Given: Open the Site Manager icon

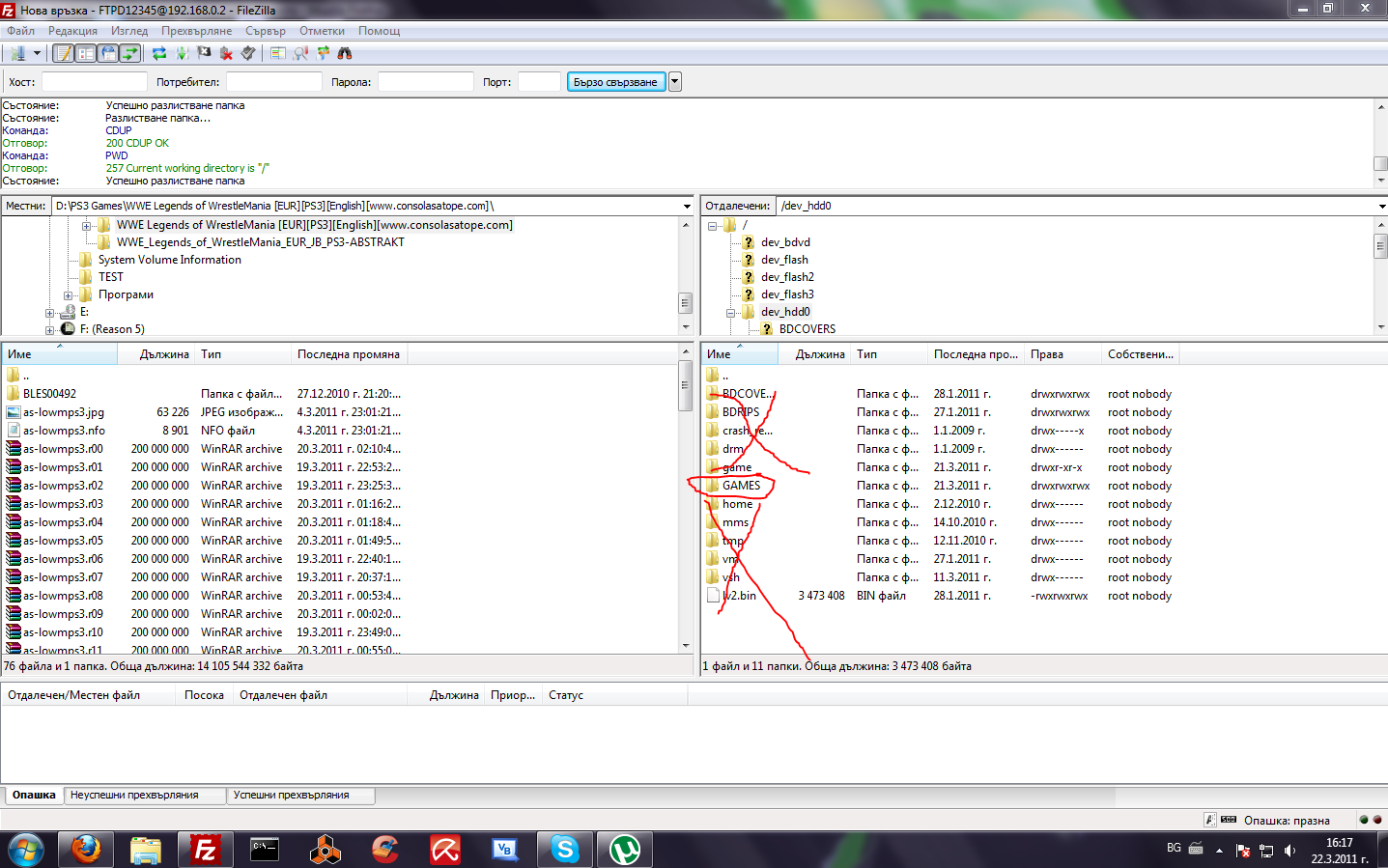Looking at the screenshot, I should point(17,53).
